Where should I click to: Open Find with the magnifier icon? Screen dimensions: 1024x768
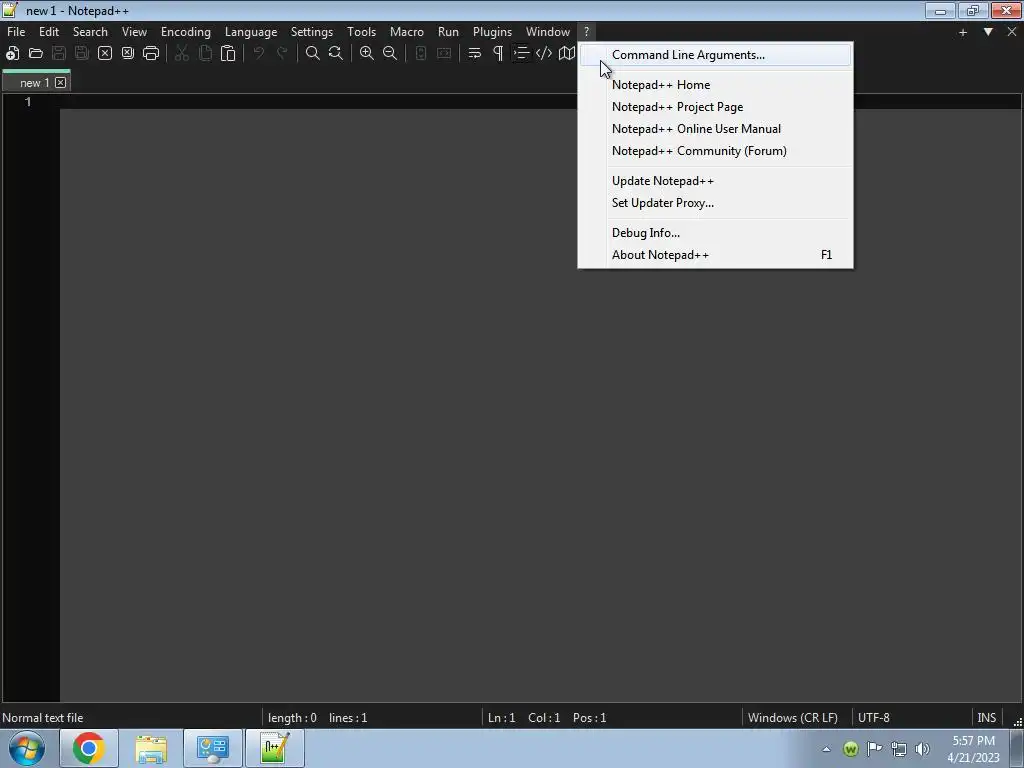coord(313,54)
